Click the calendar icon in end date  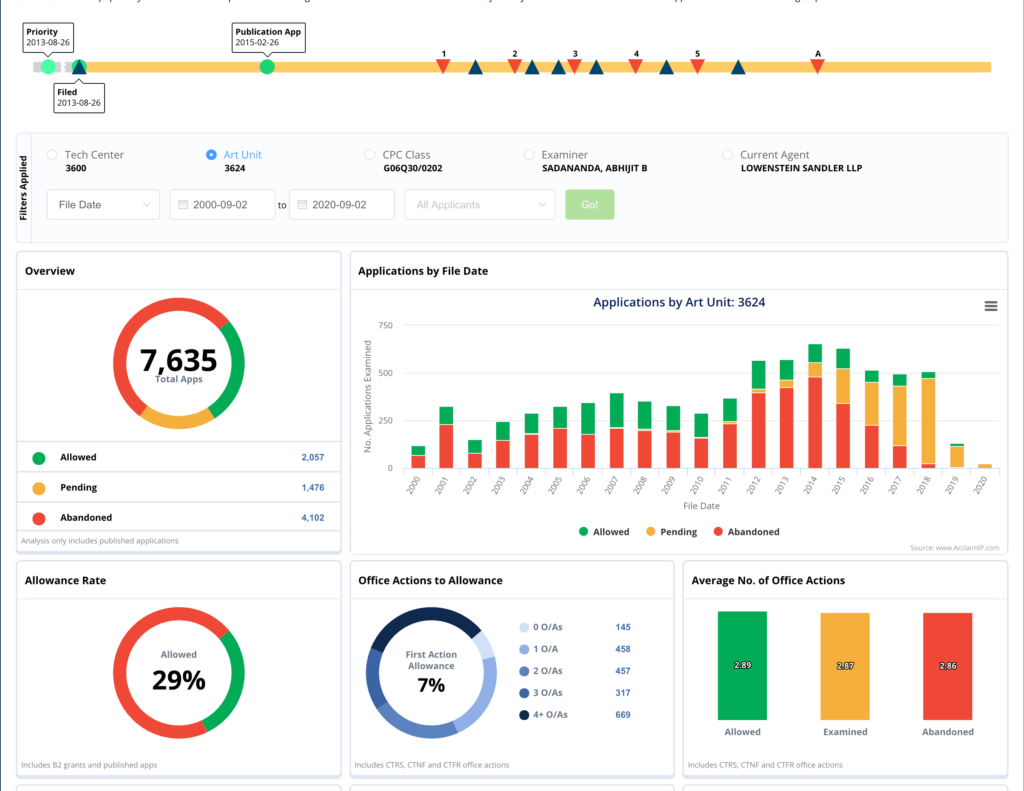[302, 204]
